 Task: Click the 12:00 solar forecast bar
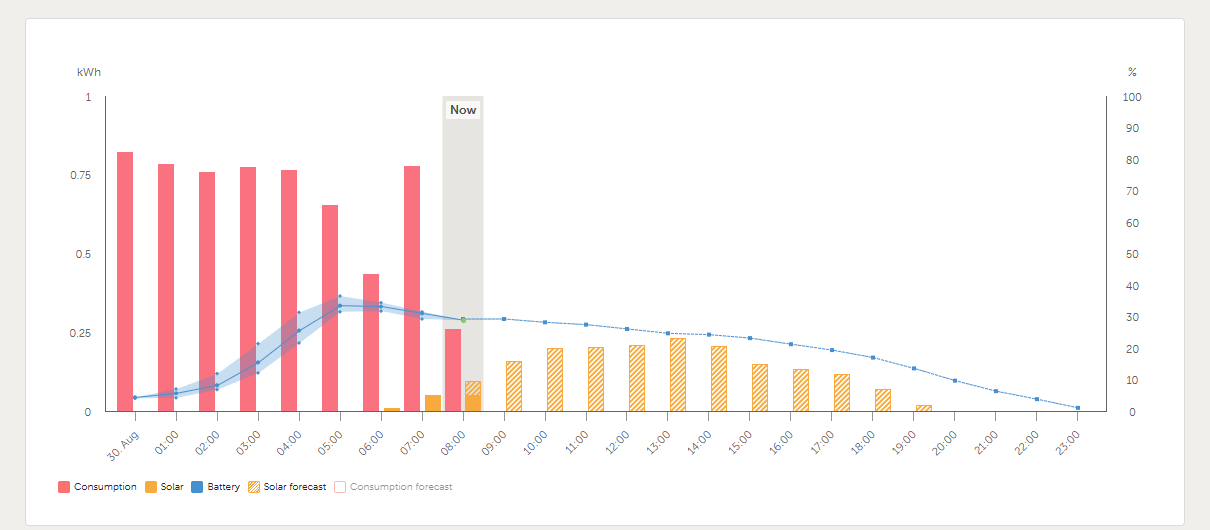[637, 378]
